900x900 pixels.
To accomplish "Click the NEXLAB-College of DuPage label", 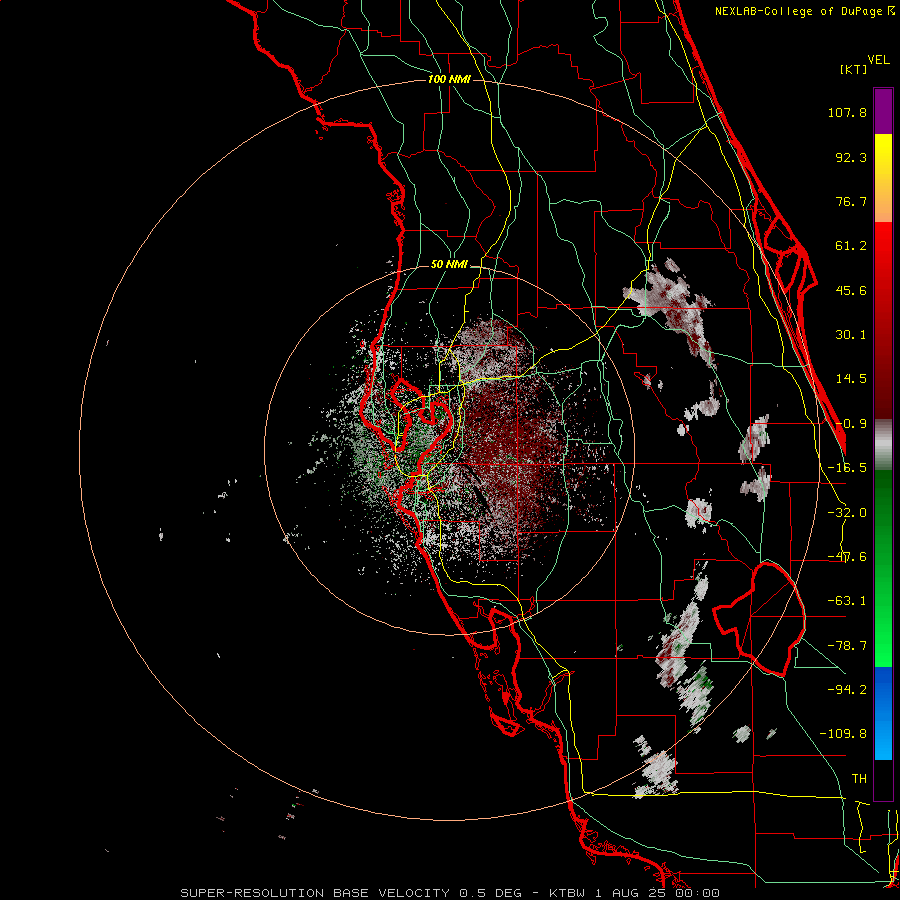I will [x=798, y=11].
